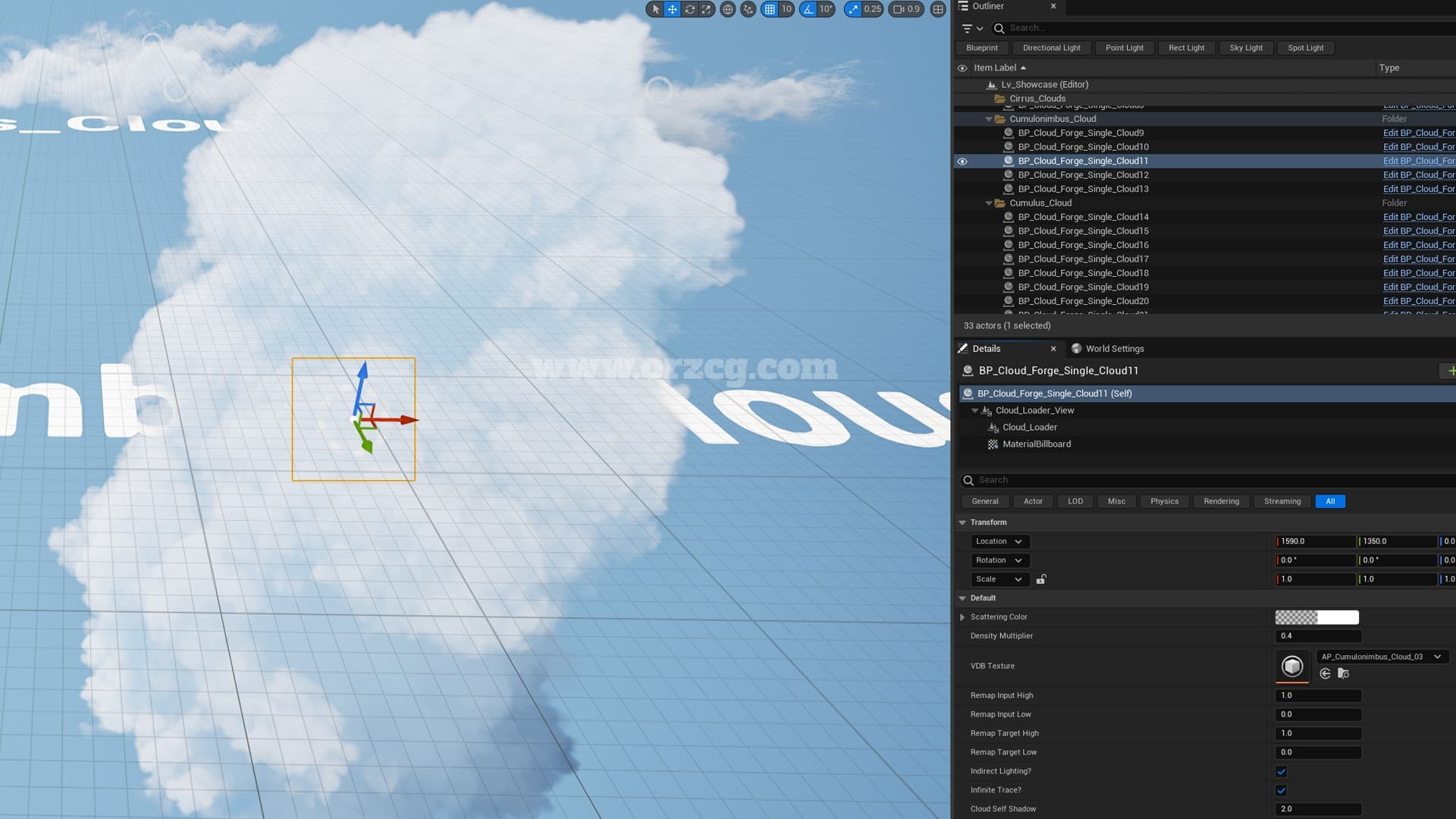Show Actor properties filter

(1033, 501)
